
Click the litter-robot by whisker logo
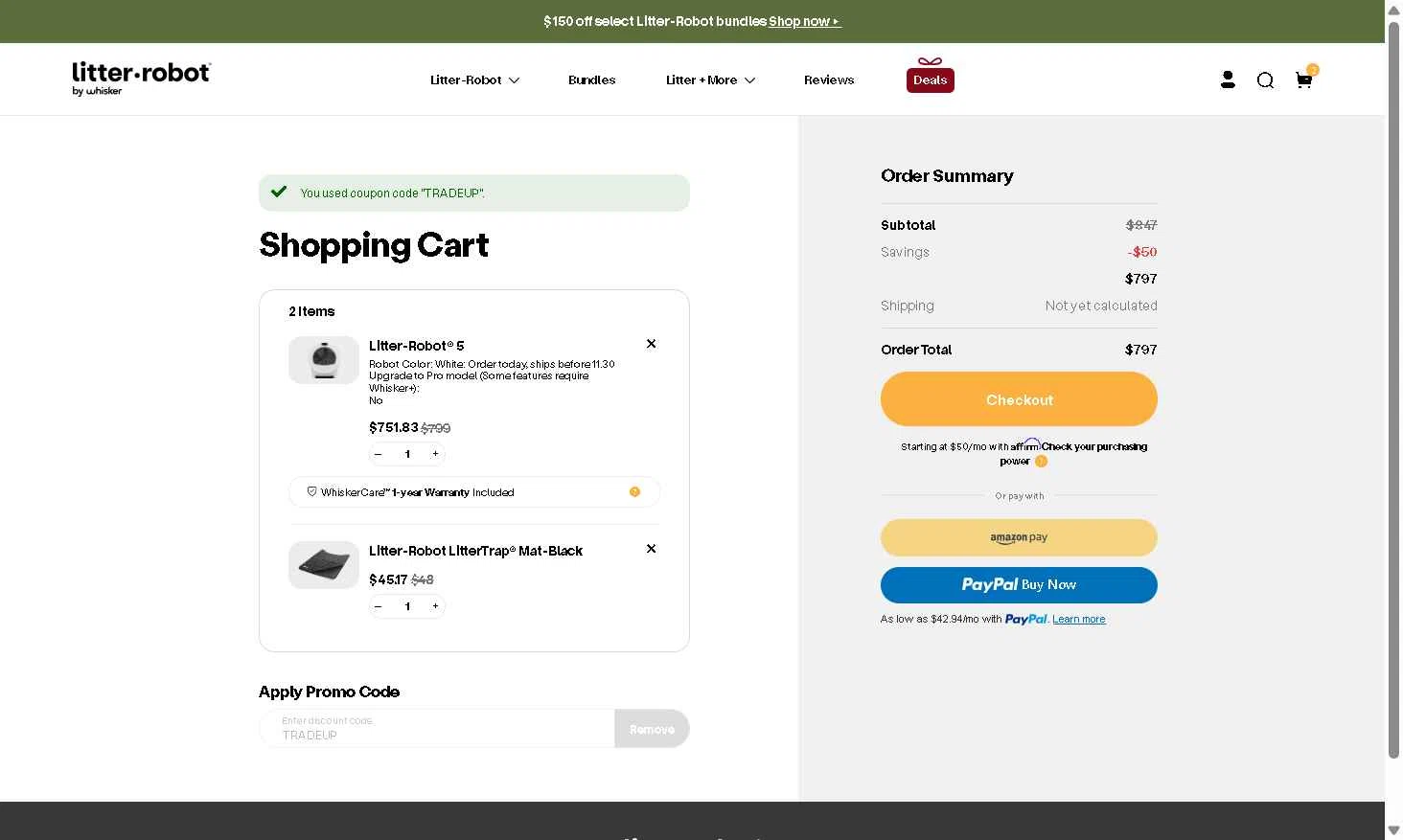coord(142,79)
